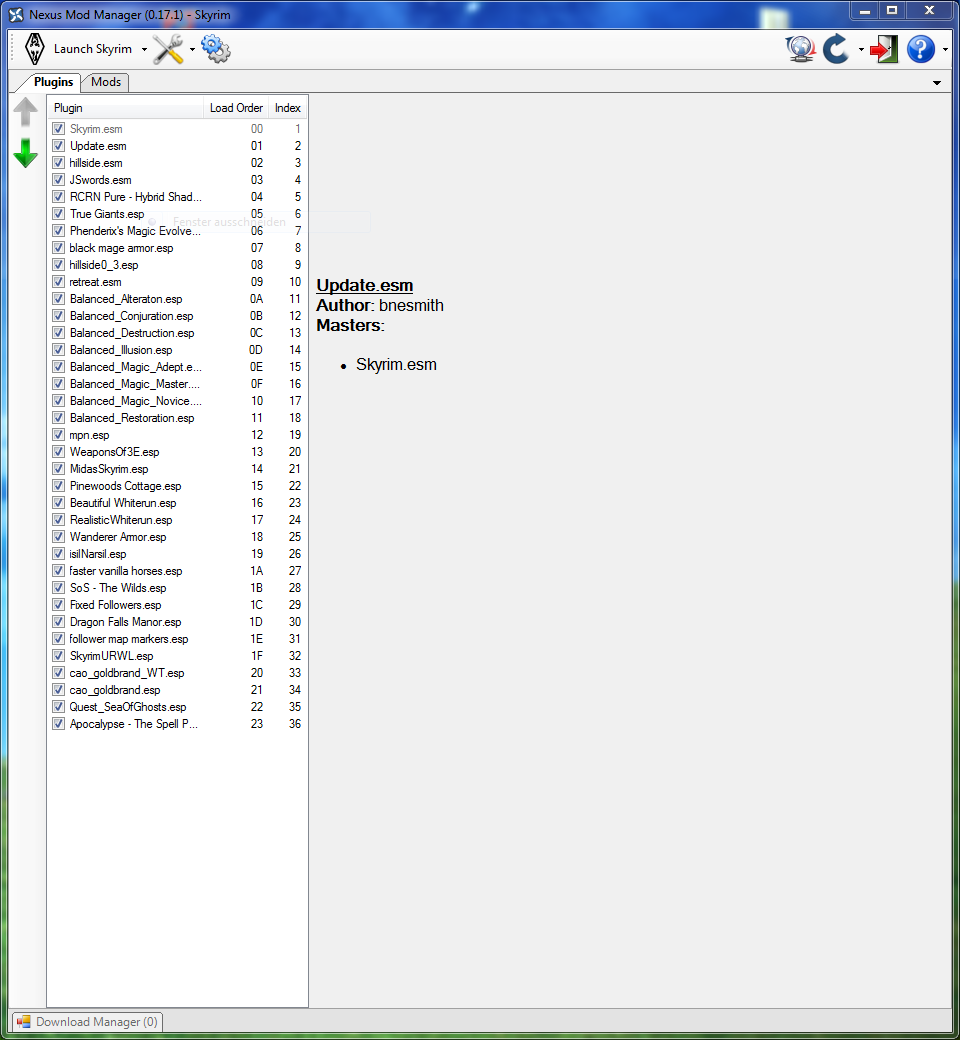Click the Update.esm heading in details pane
The image size is (960, 1040).
click(364, 285)
